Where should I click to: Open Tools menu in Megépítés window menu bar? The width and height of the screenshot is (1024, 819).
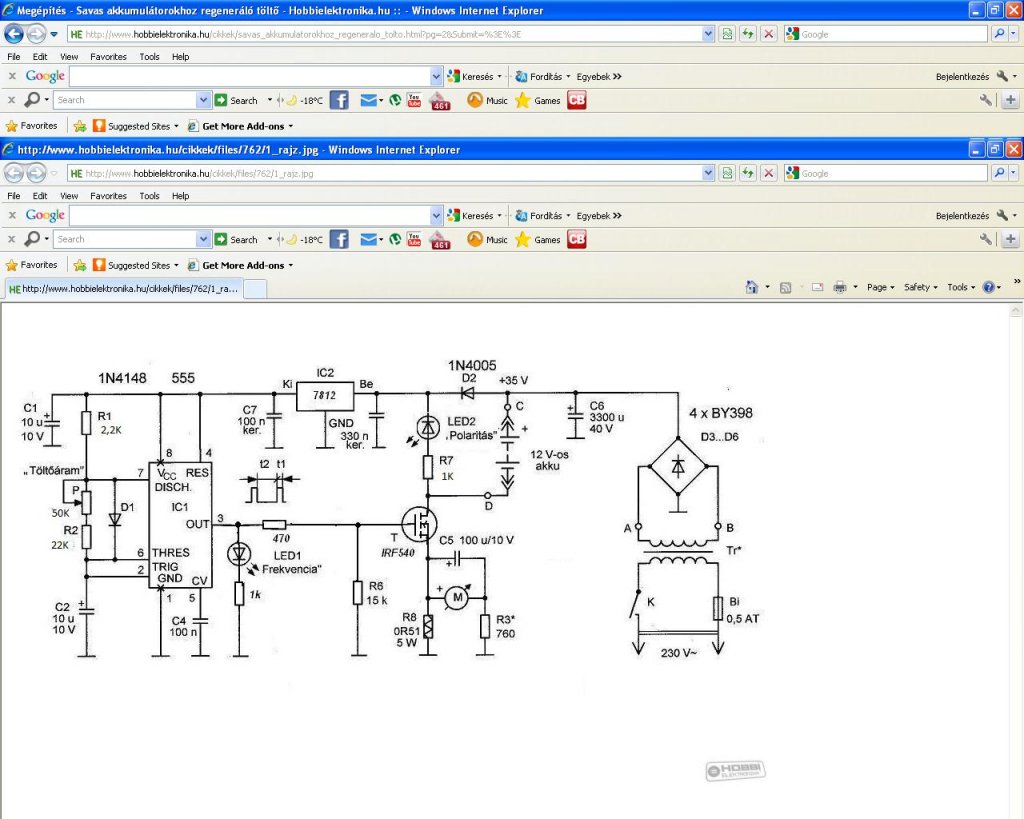(150, 57)
